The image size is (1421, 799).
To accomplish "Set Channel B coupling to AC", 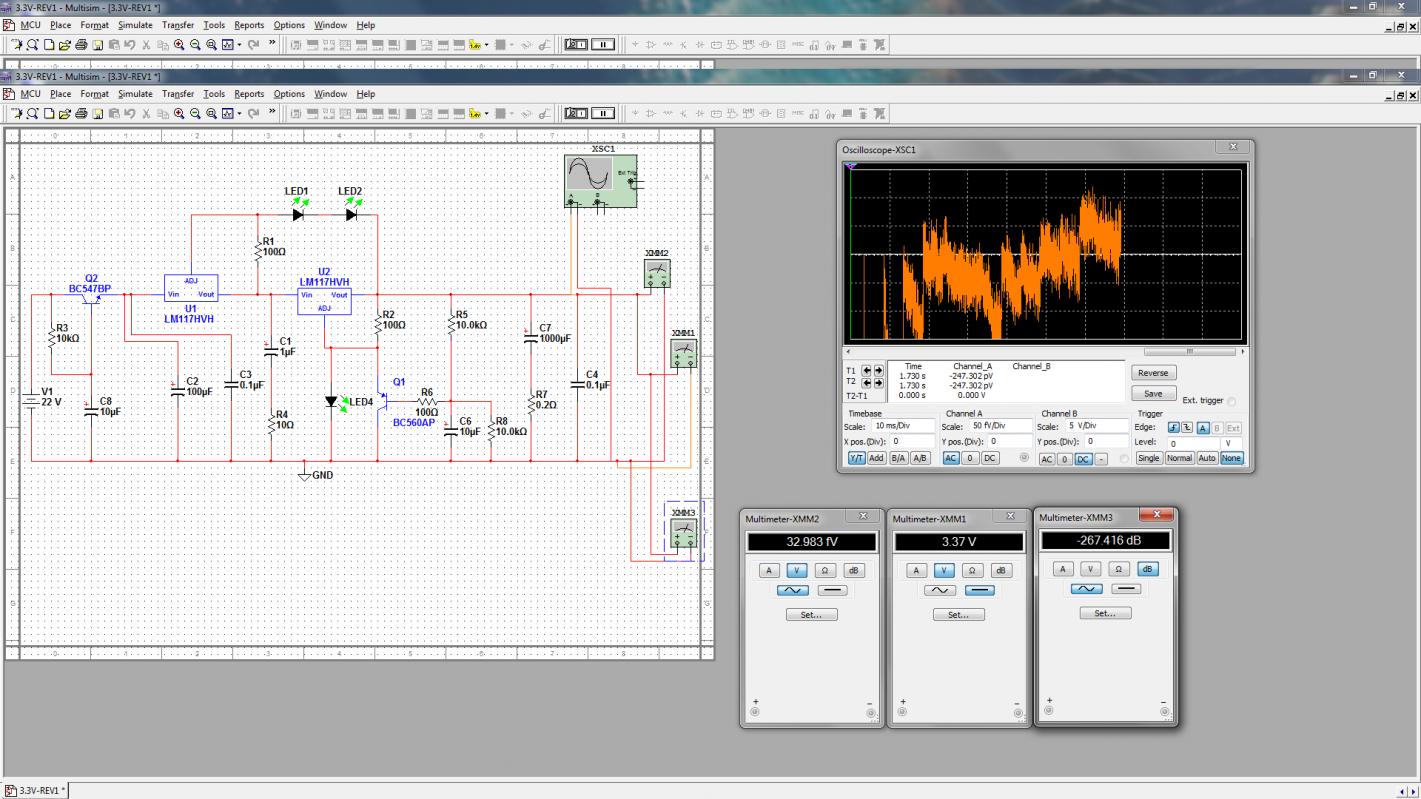I will [1047, 459].
